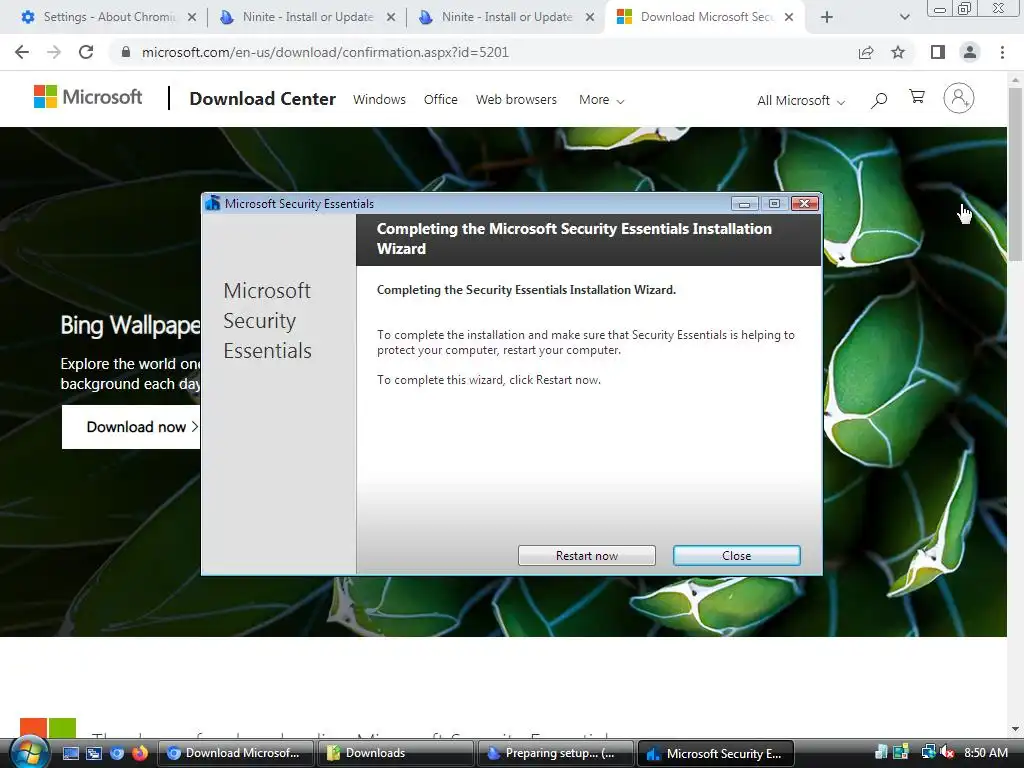Expand the More dropdown
The height and width of the screenshot is (768, 1024).
point(601,100)
